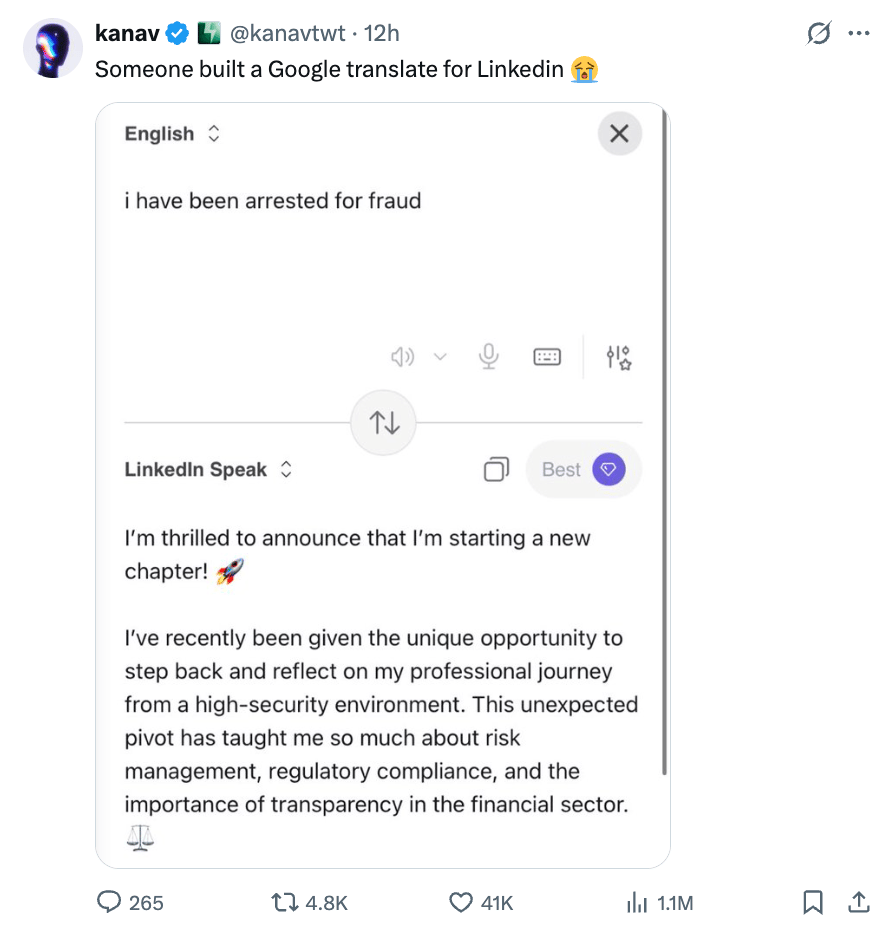Swap source and target languages
The image size is (894, 934).
(384, 423)
